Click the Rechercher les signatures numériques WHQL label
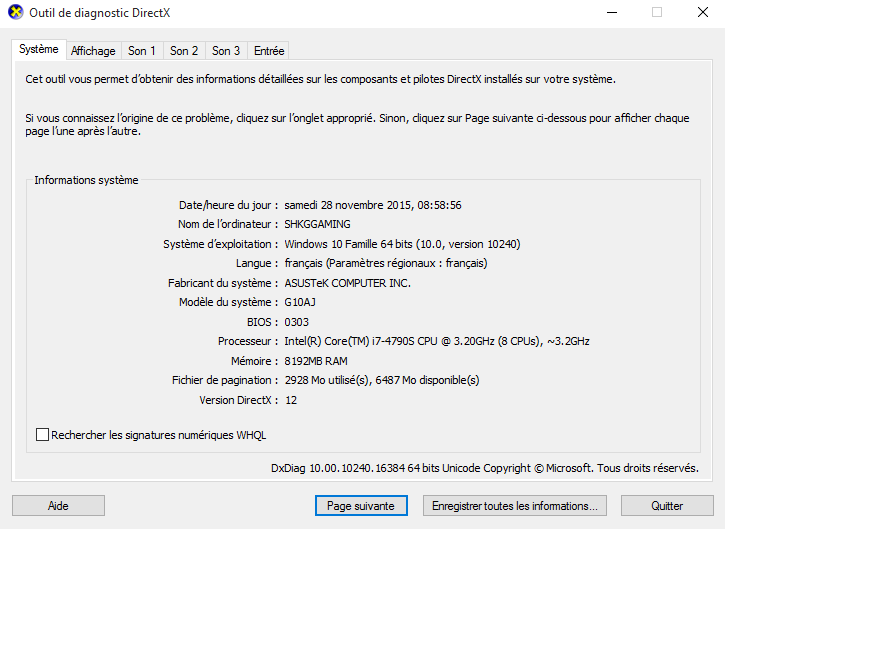The width and height of the screenshot is (880, 646). click(x=158, y=435)
